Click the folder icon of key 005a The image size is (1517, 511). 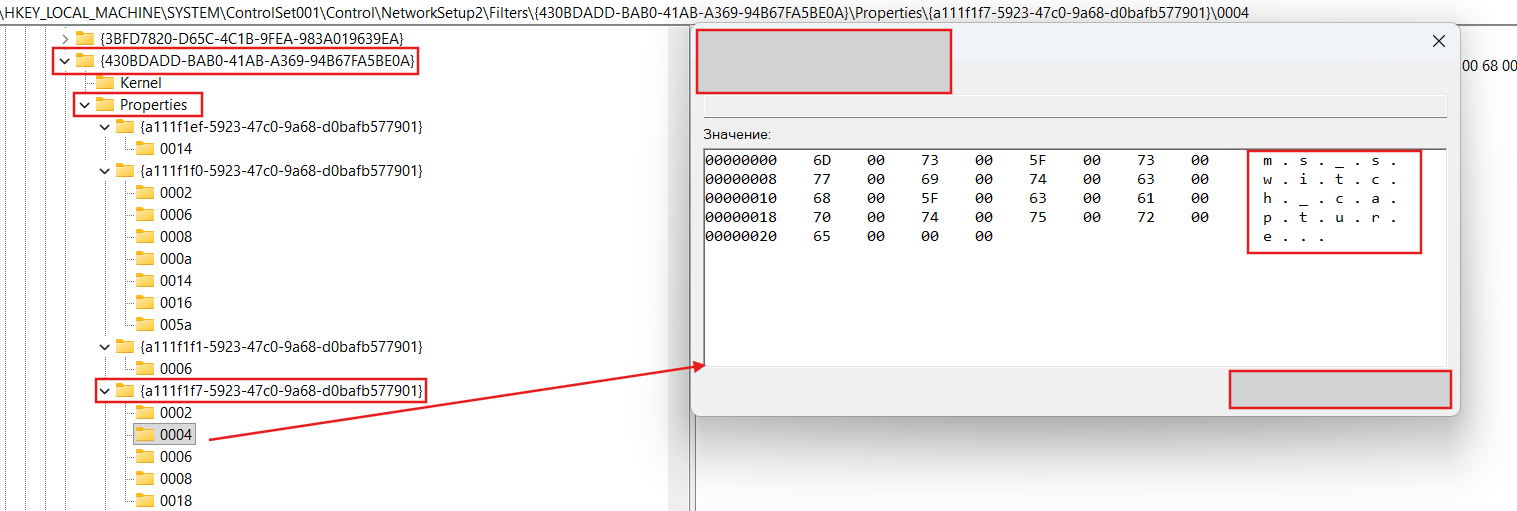[145, 325]
